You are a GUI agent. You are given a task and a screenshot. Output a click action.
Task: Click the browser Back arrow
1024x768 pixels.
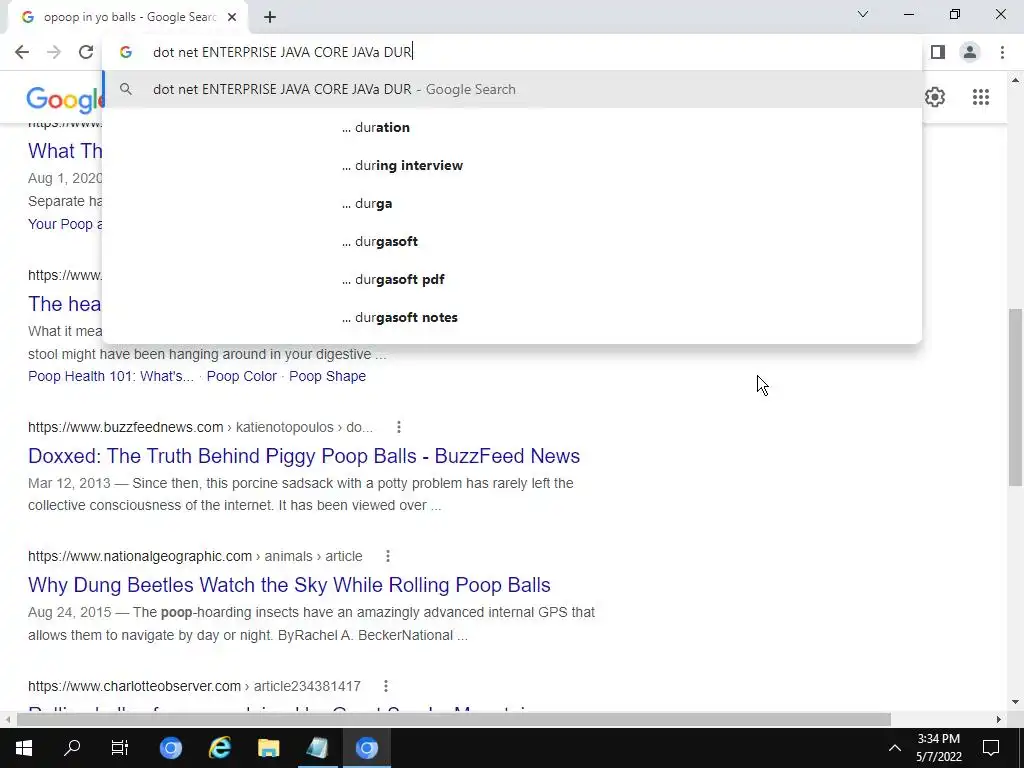pyautogui.click(x=22, y=52)
